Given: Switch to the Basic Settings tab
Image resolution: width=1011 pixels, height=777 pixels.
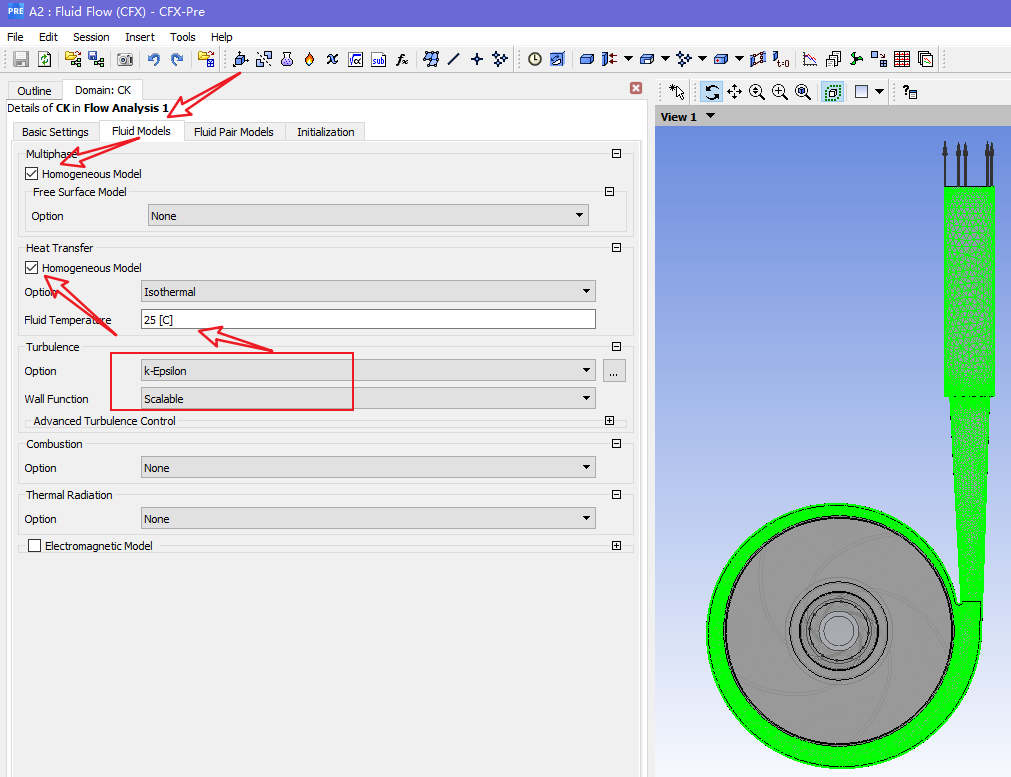Looking at the screenshot, I should (55, 132).
